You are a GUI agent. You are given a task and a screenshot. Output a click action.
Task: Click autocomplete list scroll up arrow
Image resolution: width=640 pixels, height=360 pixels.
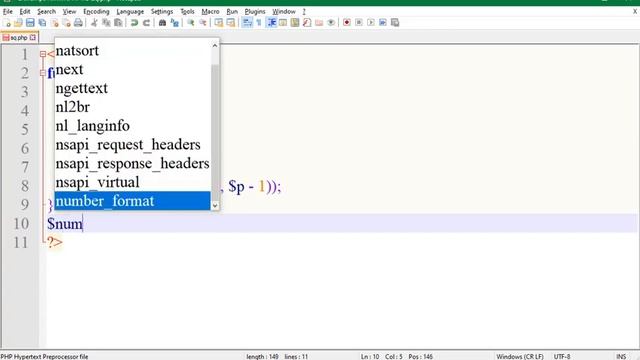tap(215, 46)
